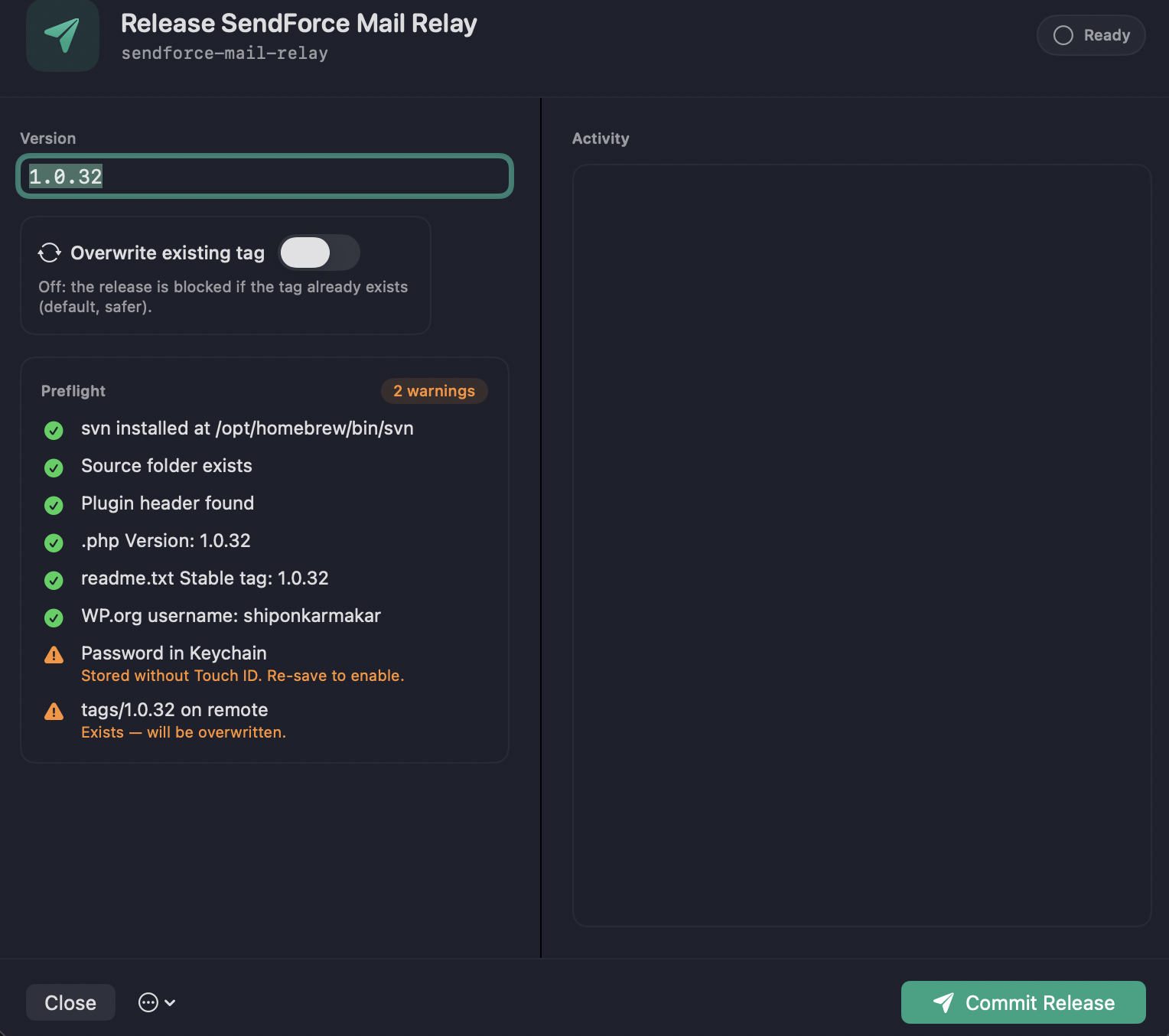This screenshot has height=1036, width=1169.
Task: Click green check beside .php Version
Action: click(x=54, y=542)
